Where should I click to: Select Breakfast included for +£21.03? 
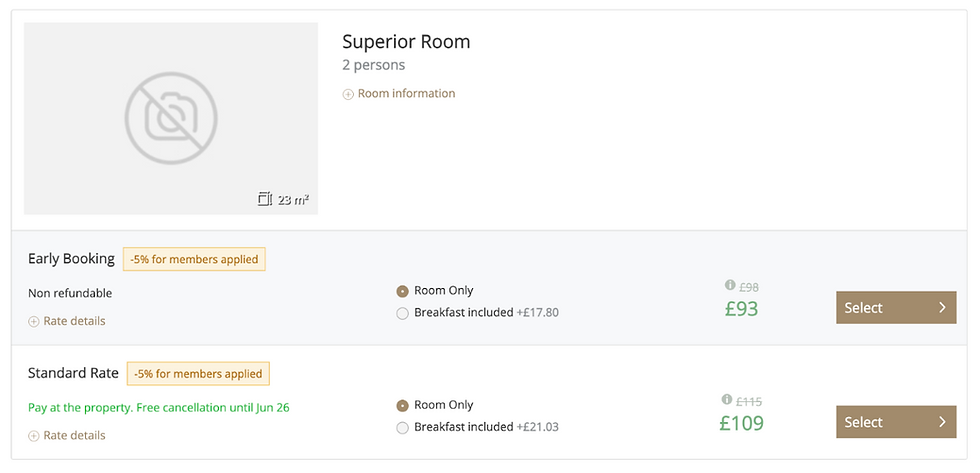coord(403,427)
